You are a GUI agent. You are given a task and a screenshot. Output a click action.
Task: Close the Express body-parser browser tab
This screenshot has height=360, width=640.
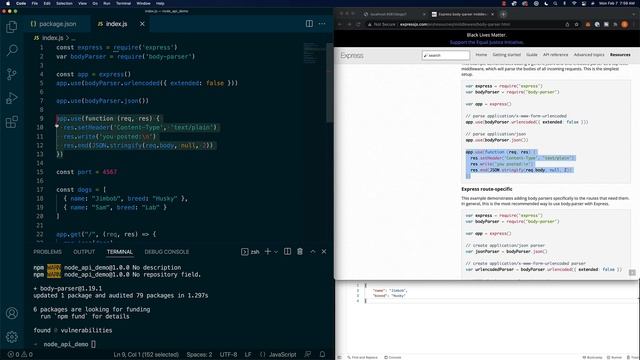pyautogui.click(x=492, y=14)
